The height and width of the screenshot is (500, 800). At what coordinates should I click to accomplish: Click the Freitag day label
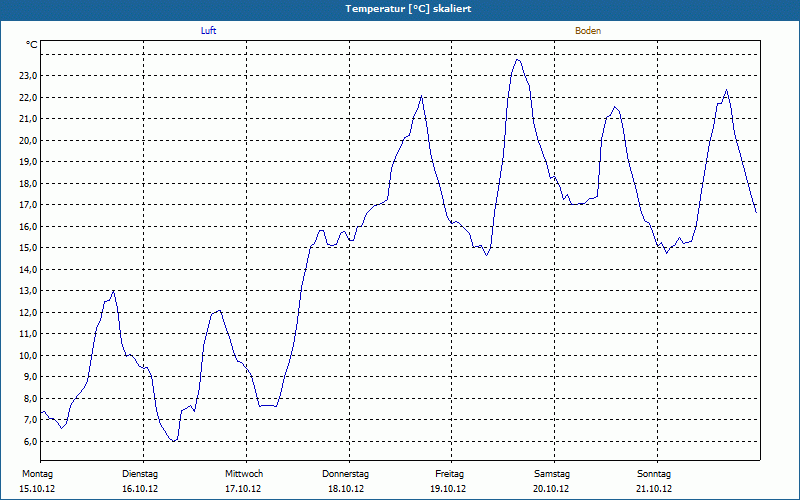tap(449, 474)
